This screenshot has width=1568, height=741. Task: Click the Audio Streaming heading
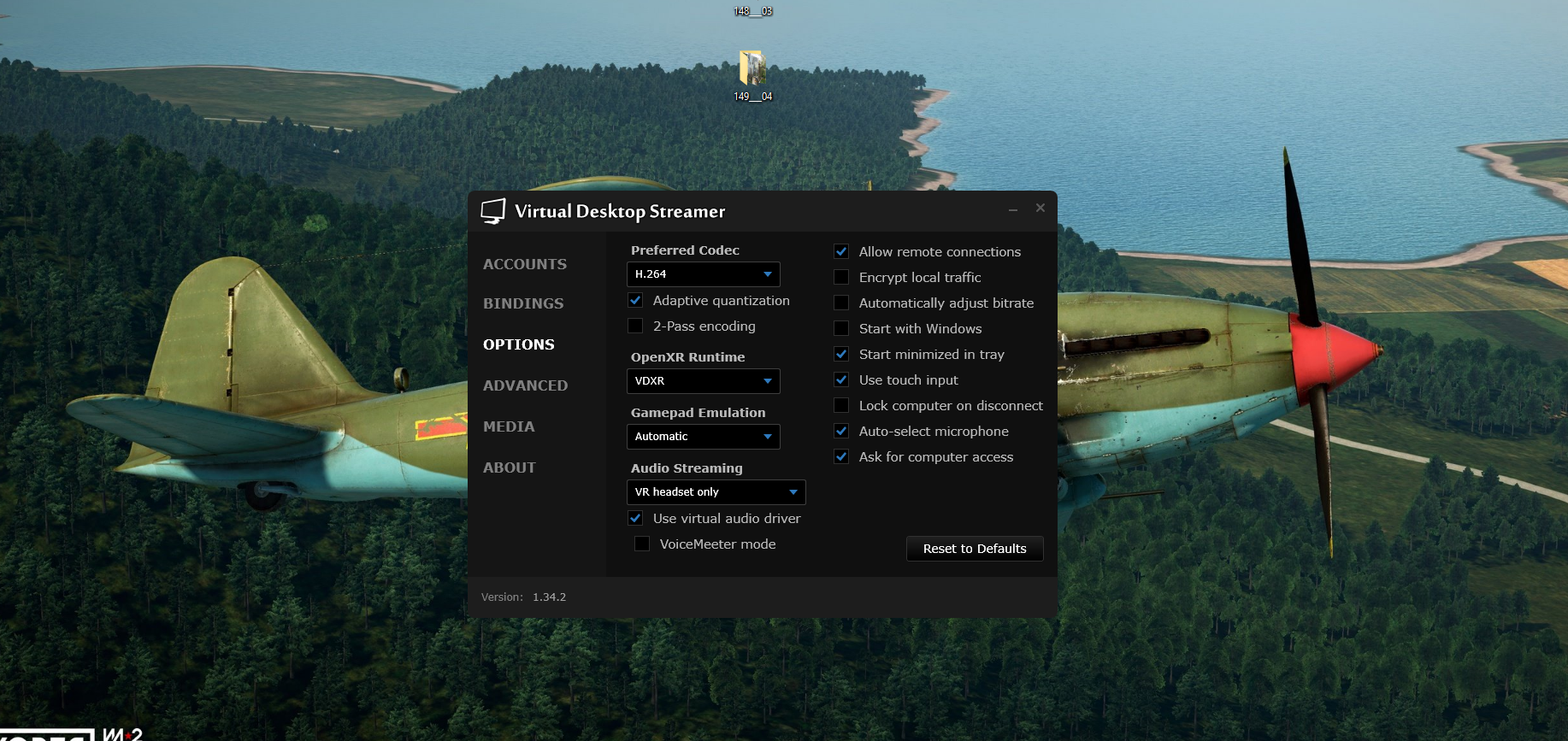pyautogui.click(x=687, y=468)
